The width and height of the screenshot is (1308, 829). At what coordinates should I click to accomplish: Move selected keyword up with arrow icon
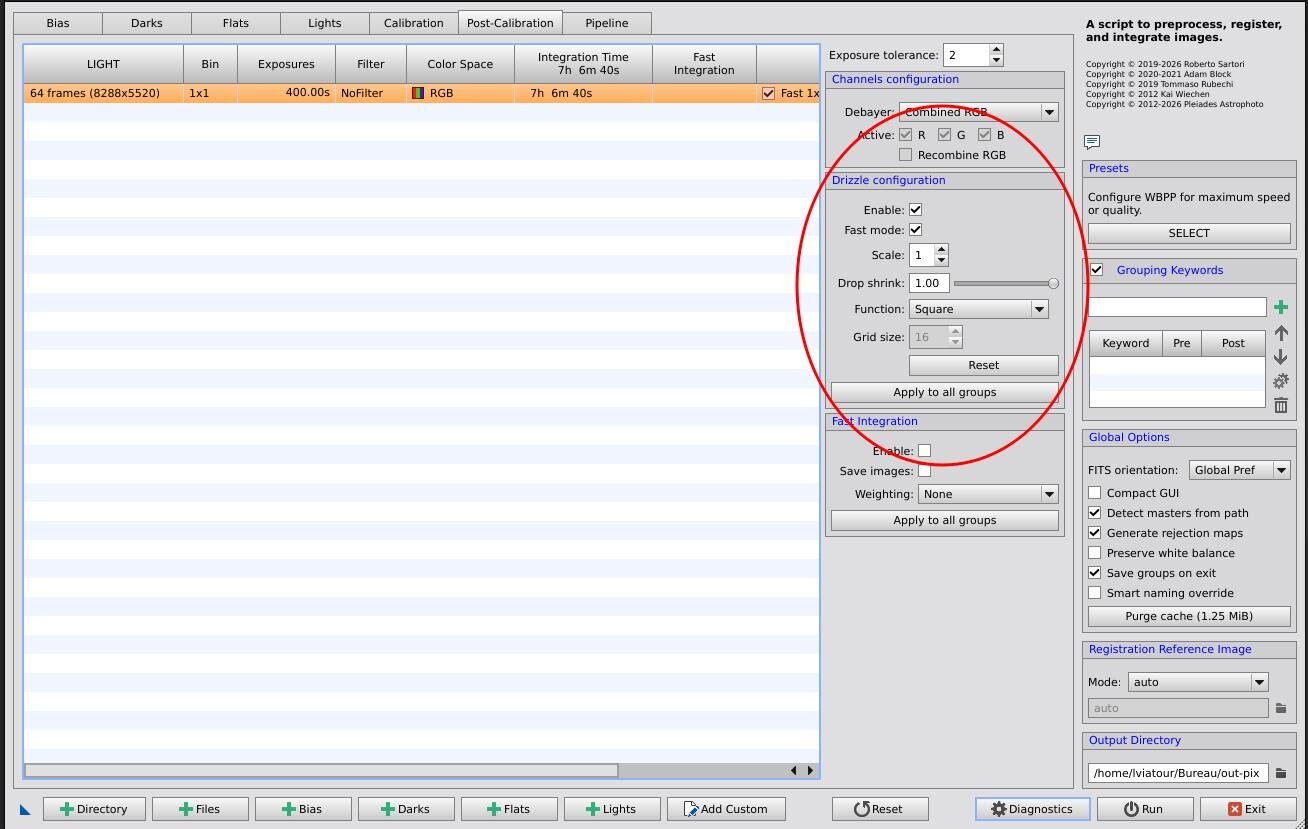(1280, 333)
